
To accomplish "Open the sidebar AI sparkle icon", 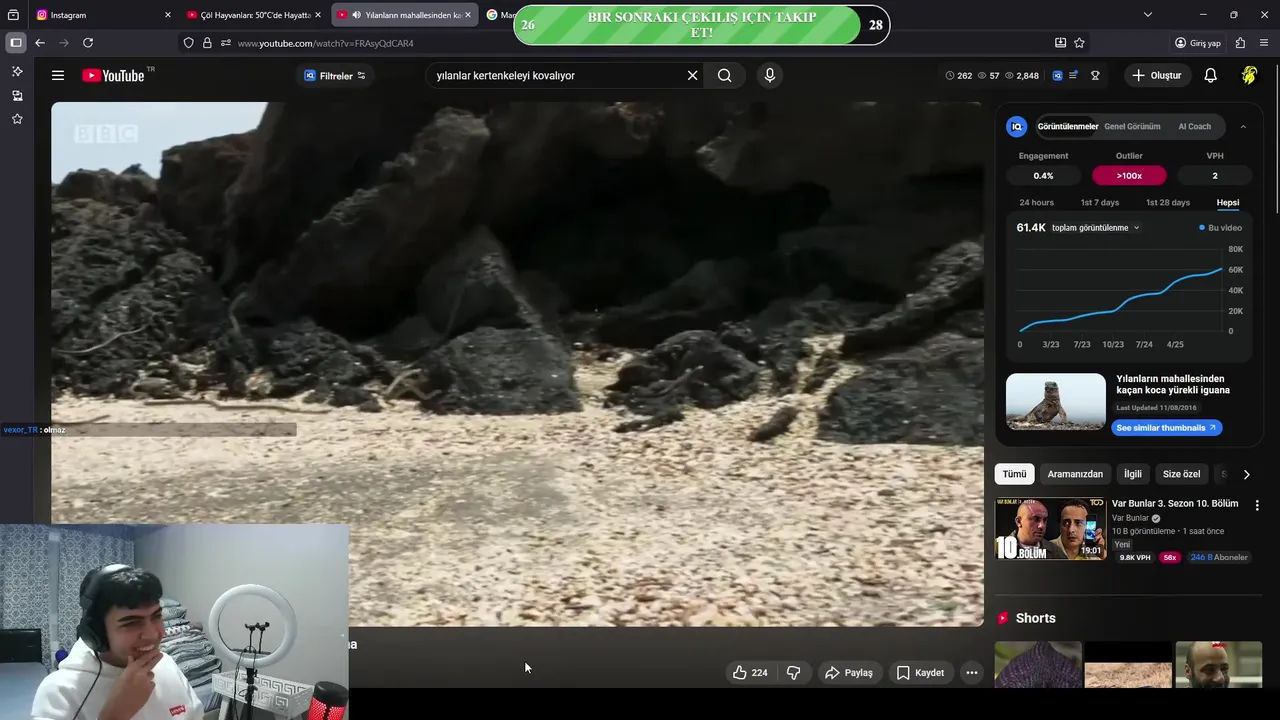I will (17, 72).
